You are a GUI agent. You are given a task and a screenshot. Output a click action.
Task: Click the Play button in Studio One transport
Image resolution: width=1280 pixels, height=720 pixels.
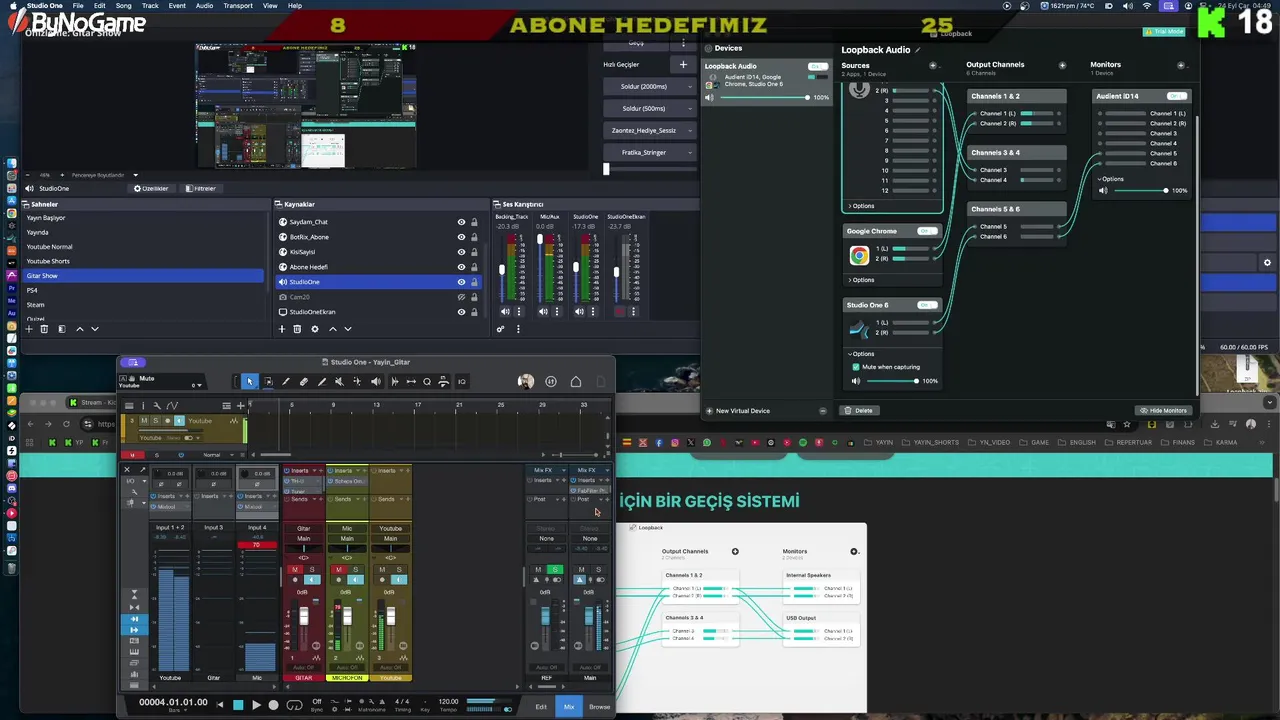click(x=256, y=705)
